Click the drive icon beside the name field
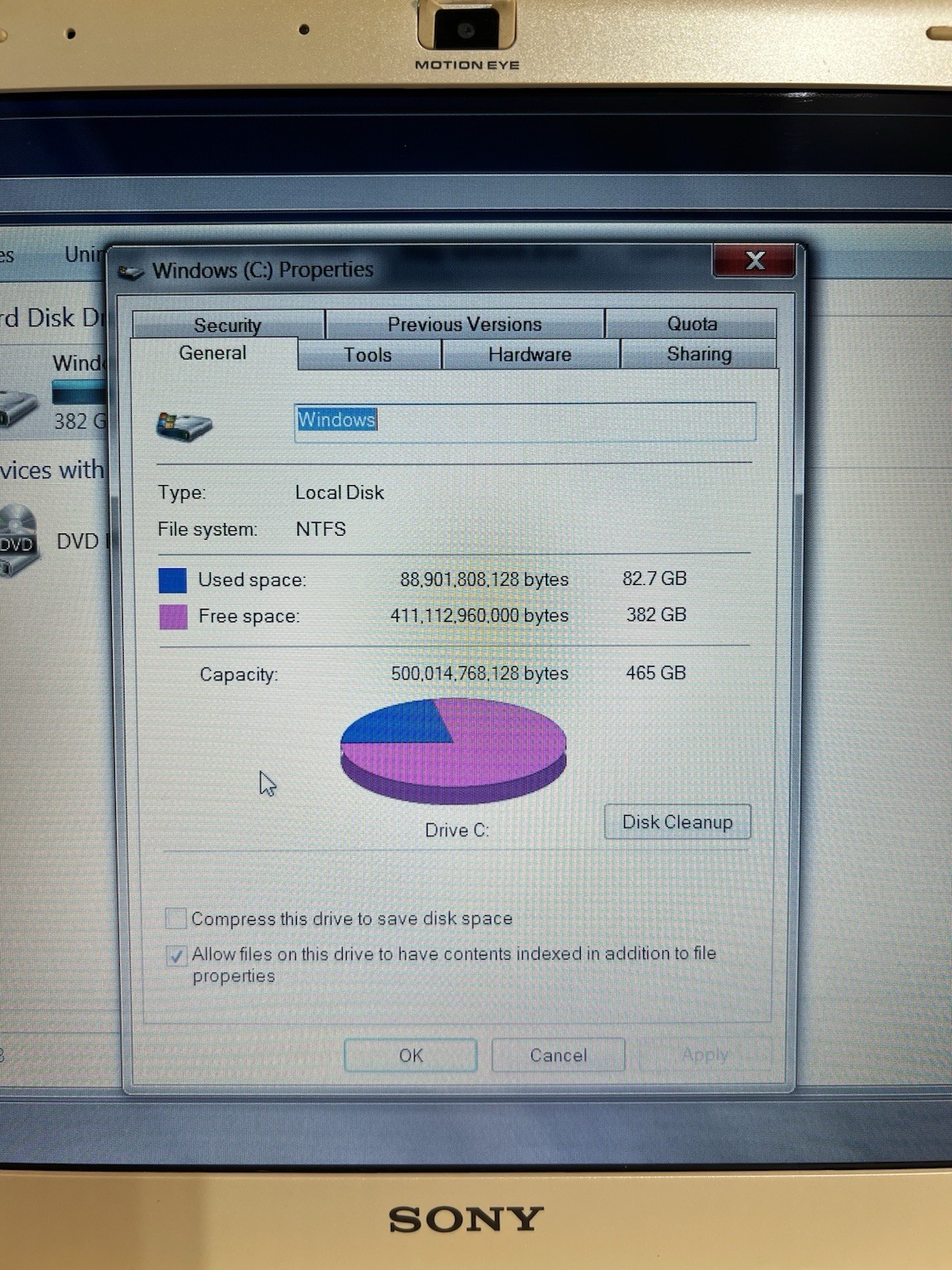952x1270 pixels. coord(184,426)
